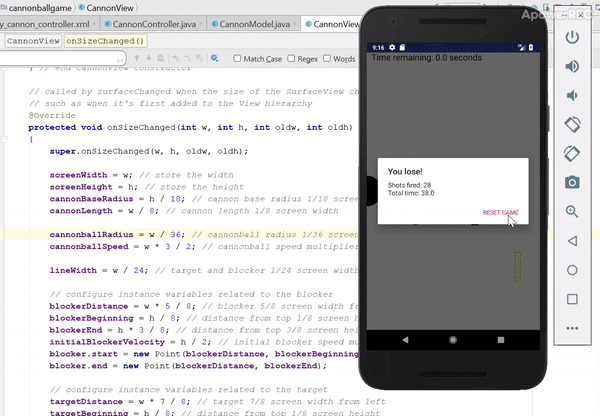Image resolution: width=600 pixels, height=416 pixels.
Task: Click 'Time remaining: 0.0 seconds' text
Action: [x=427, y=58]
